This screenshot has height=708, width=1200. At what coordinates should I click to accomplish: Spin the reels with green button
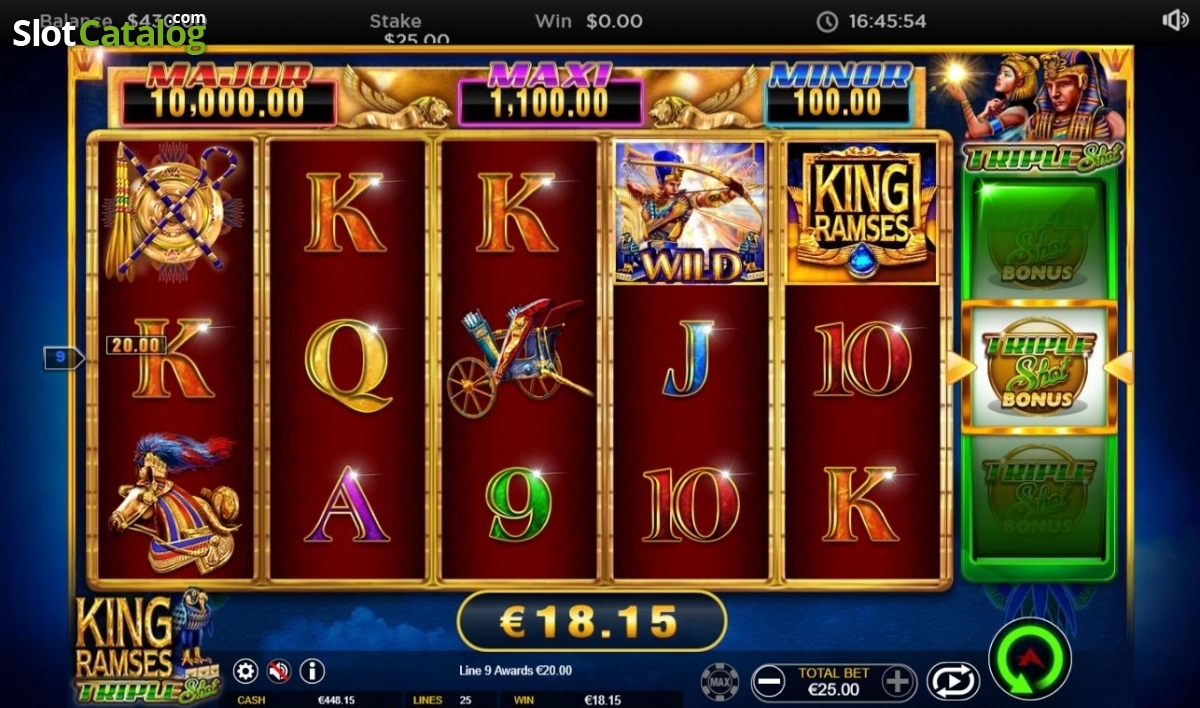tap(1029, 658)
